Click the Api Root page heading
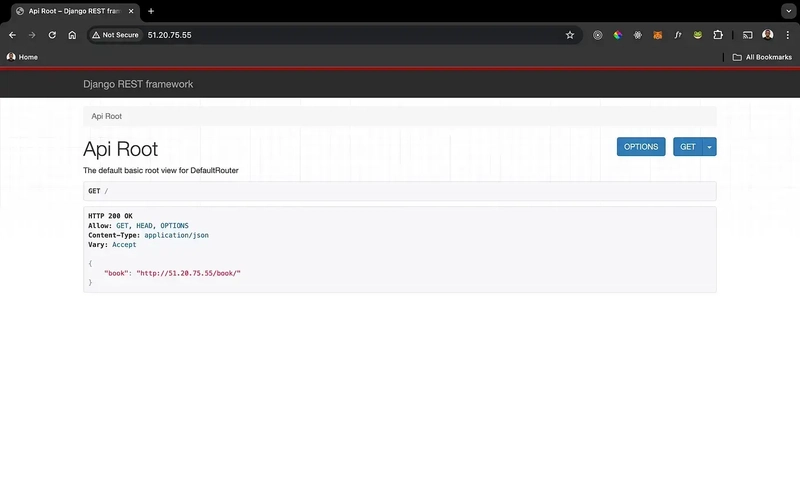The image size is (800, 500). (120, 149)
